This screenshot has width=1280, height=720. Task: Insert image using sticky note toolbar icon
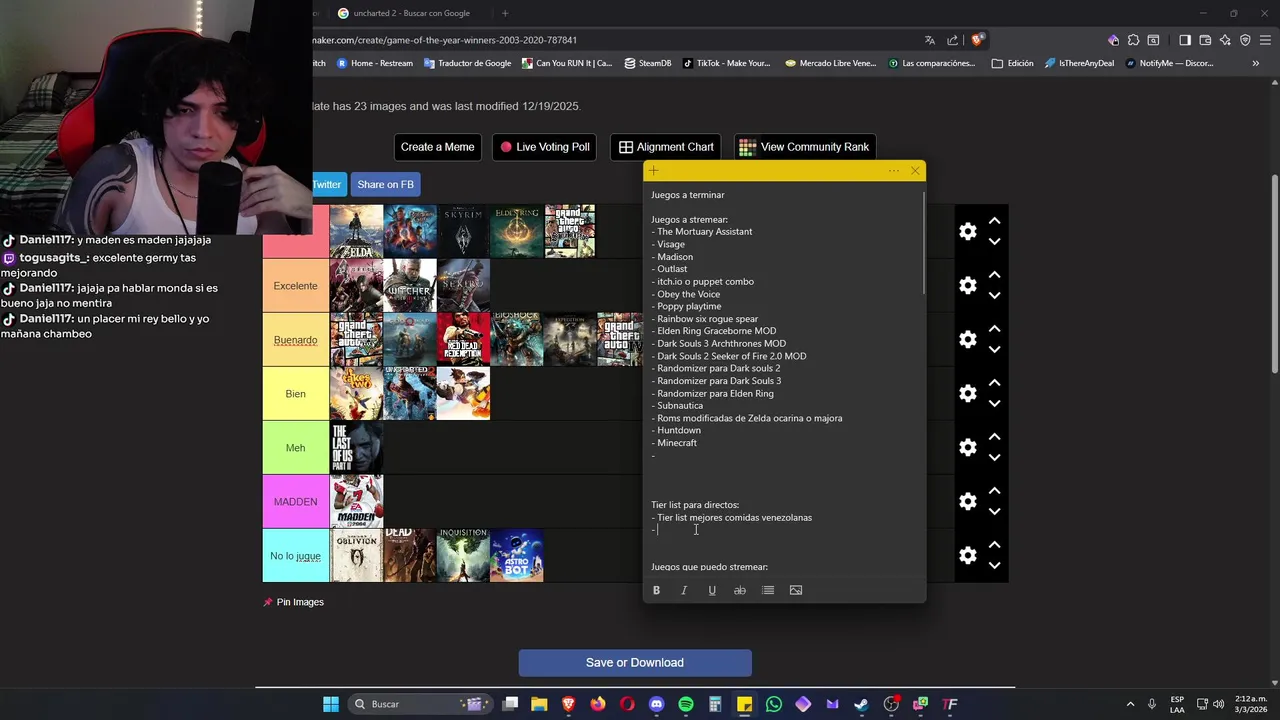pyautogui.click(x=796, y=590)
